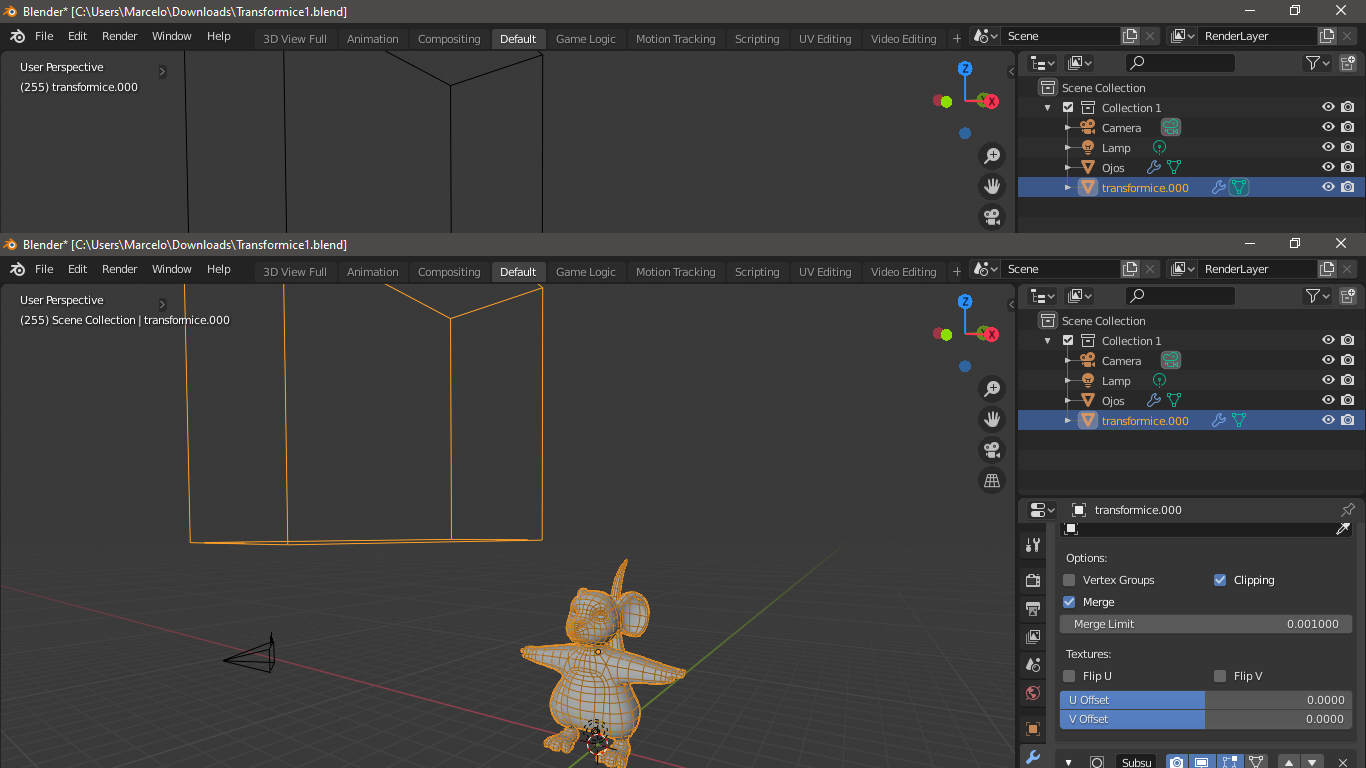Click transformice.000 modifier wrench in front outliner
The height and width of the screenshot is (768, 1366).
tap(1219, 420)
